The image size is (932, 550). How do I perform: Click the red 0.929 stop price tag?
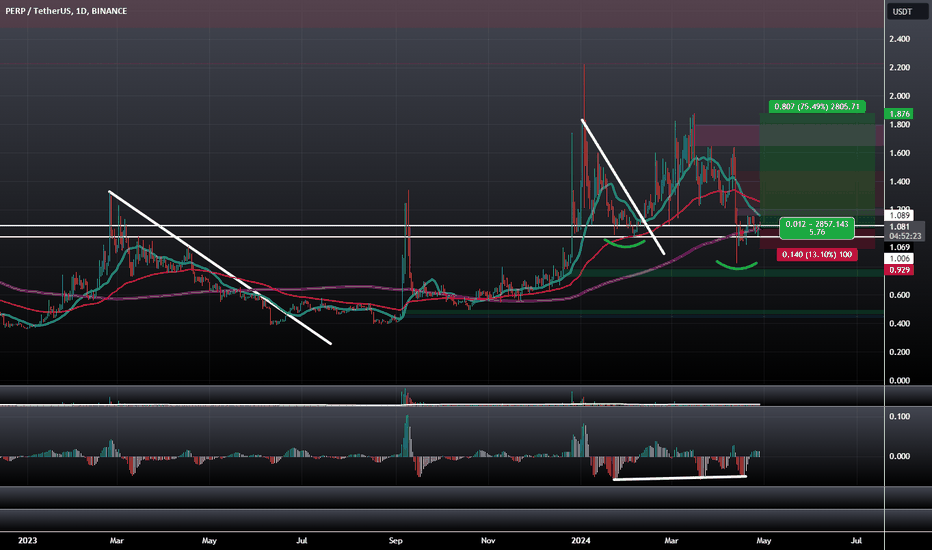pyautogui.click(x=899, y=270)
